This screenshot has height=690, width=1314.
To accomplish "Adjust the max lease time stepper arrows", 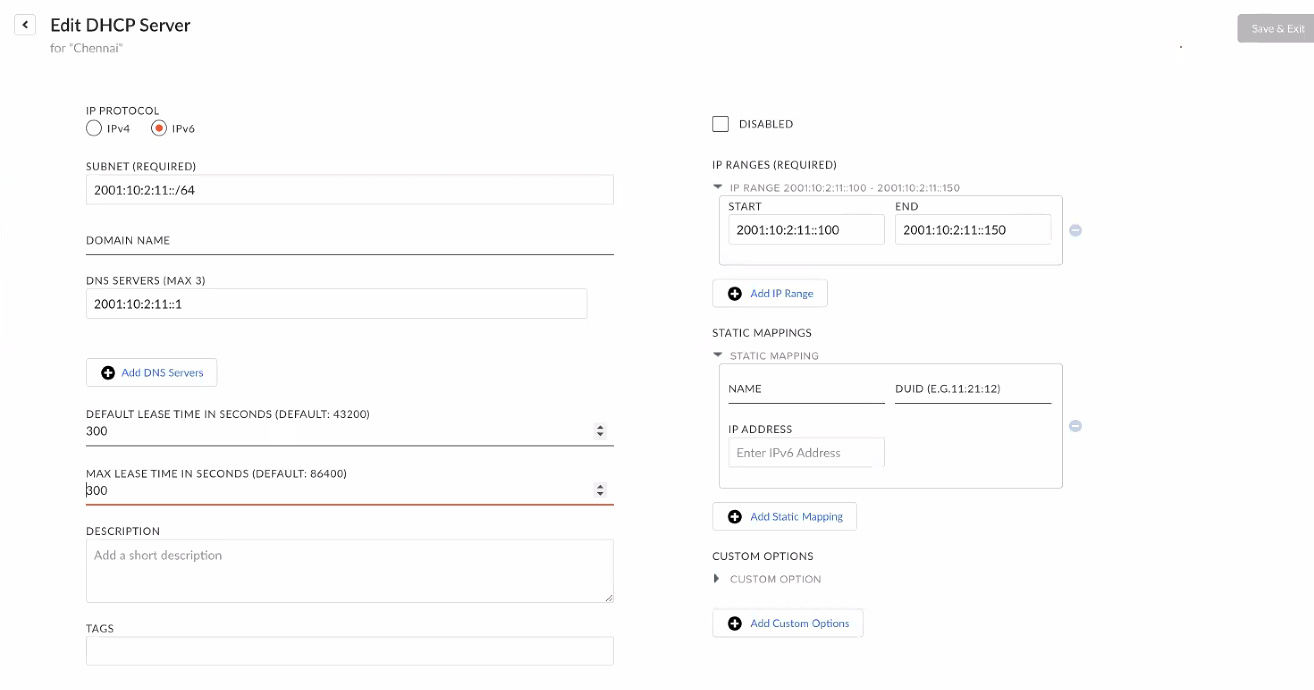I will tap(600, 491).
